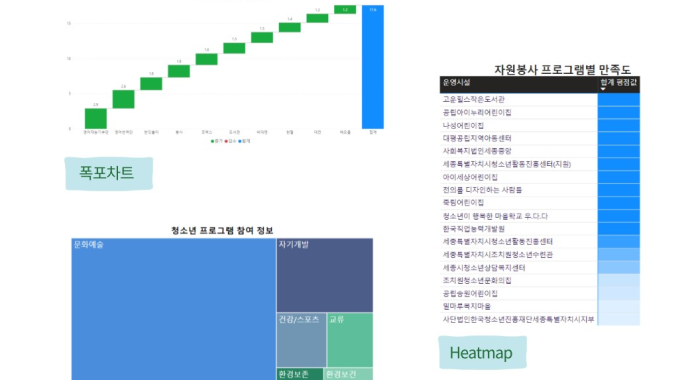Click the heat cell beside 고운힐스작은도서관
690x380 pixels.
point(619,99)
